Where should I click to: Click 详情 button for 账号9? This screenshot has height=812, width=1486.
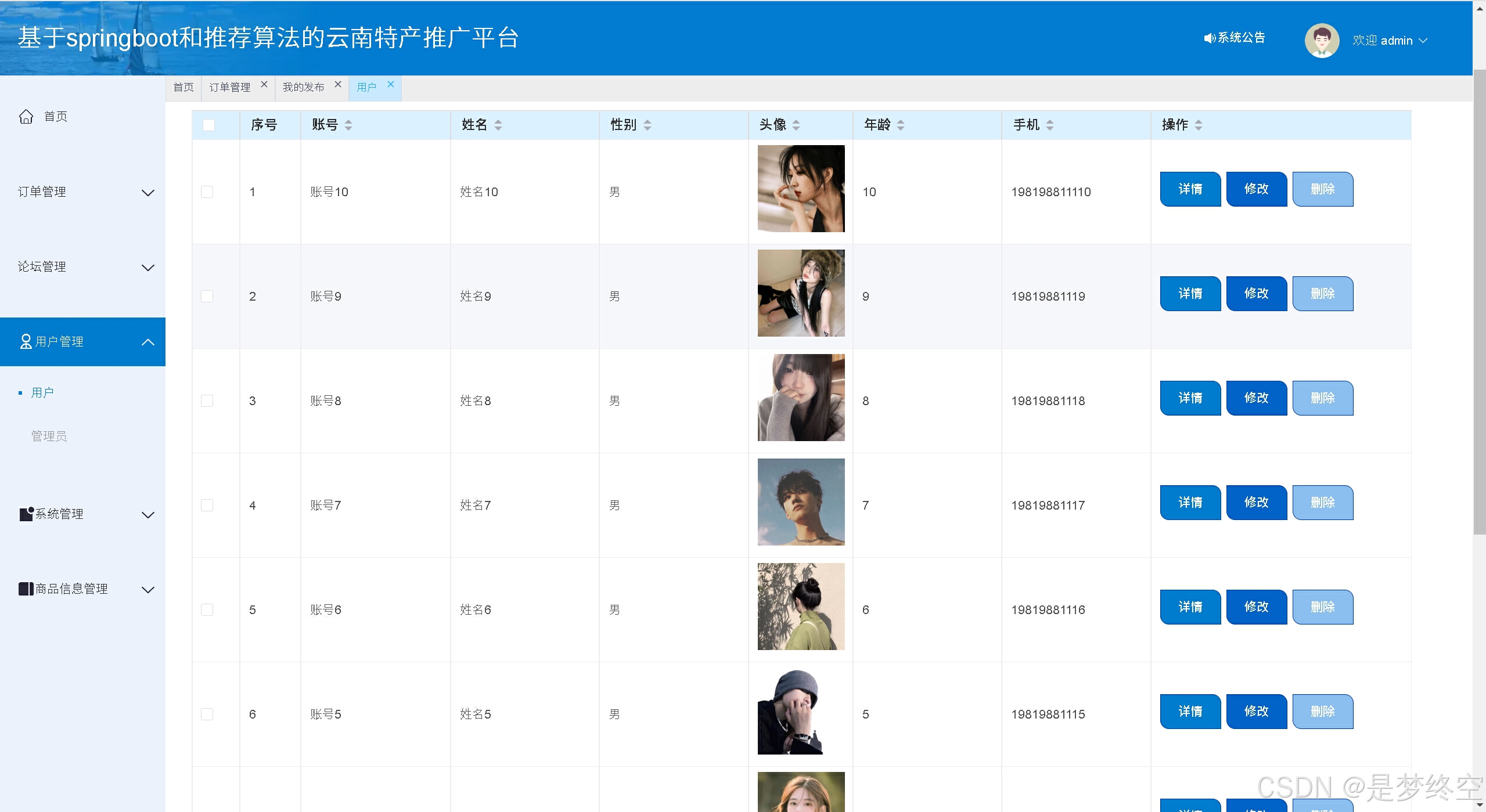coord(1190,294)
